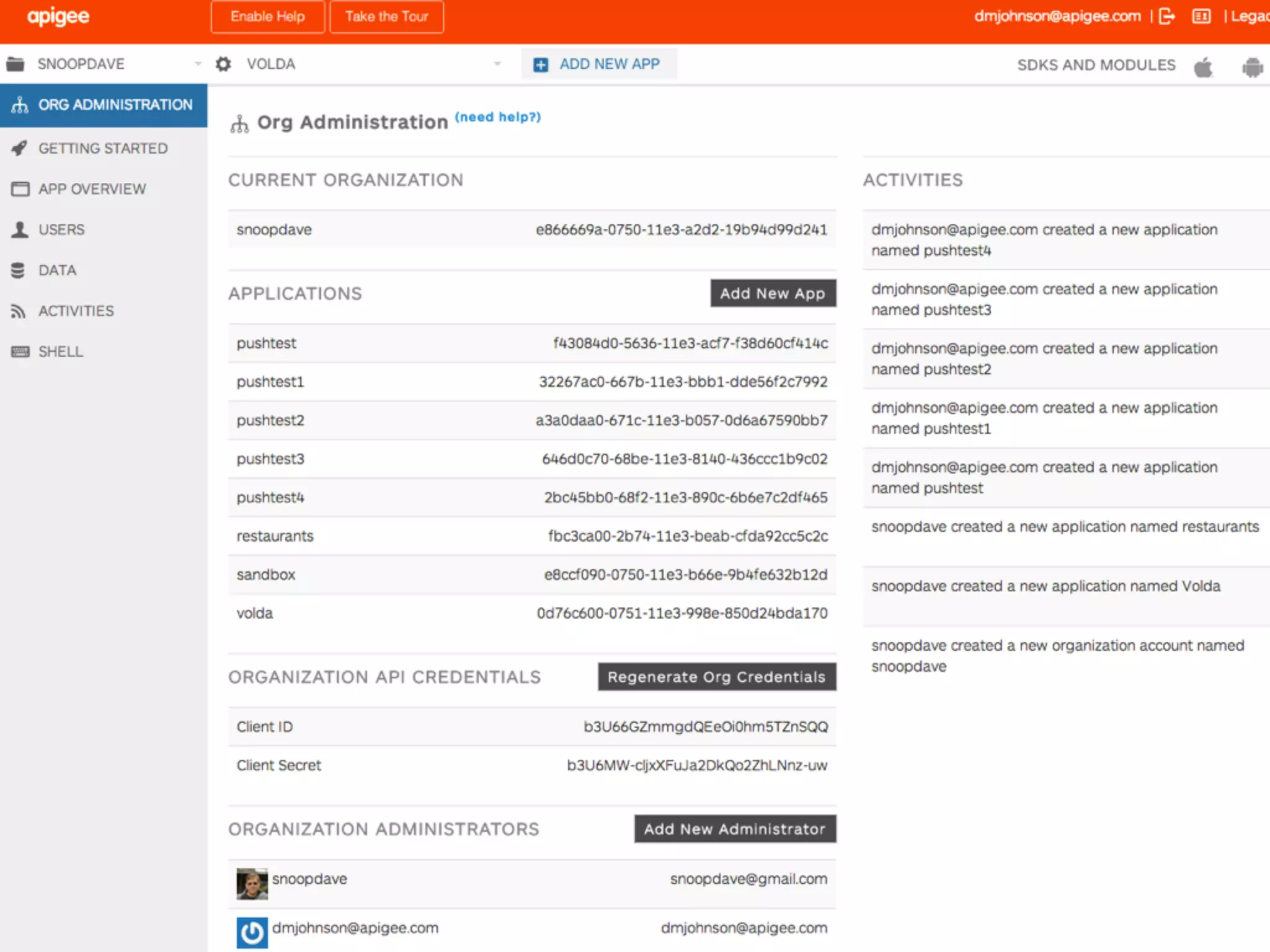The width and height of the screenshot is (1270, 952).
Task: Click the Apple iOS SDK icon
Action: (x=1203, y=66)
